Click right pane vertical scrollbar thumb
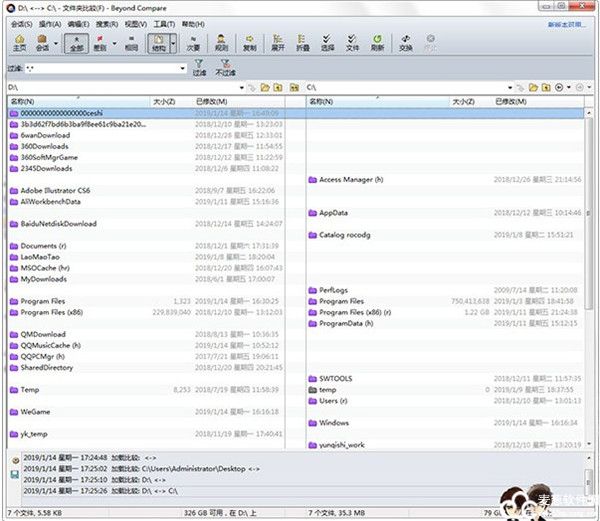This screenshot has height=521, width=600. pyautogui.click(x=589, y=212)
